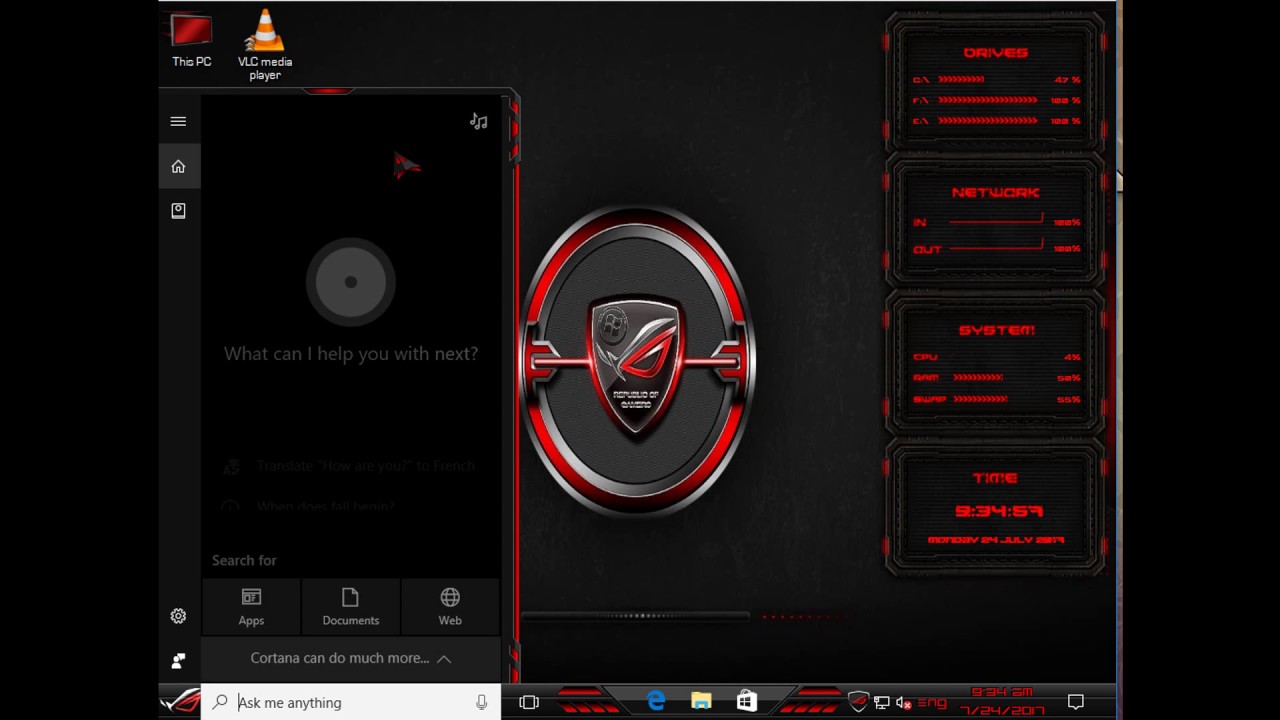This screenshot has height=720, width=1280.
Task: Click the C:\ drive usage bar
Action: tap(961, 79)
